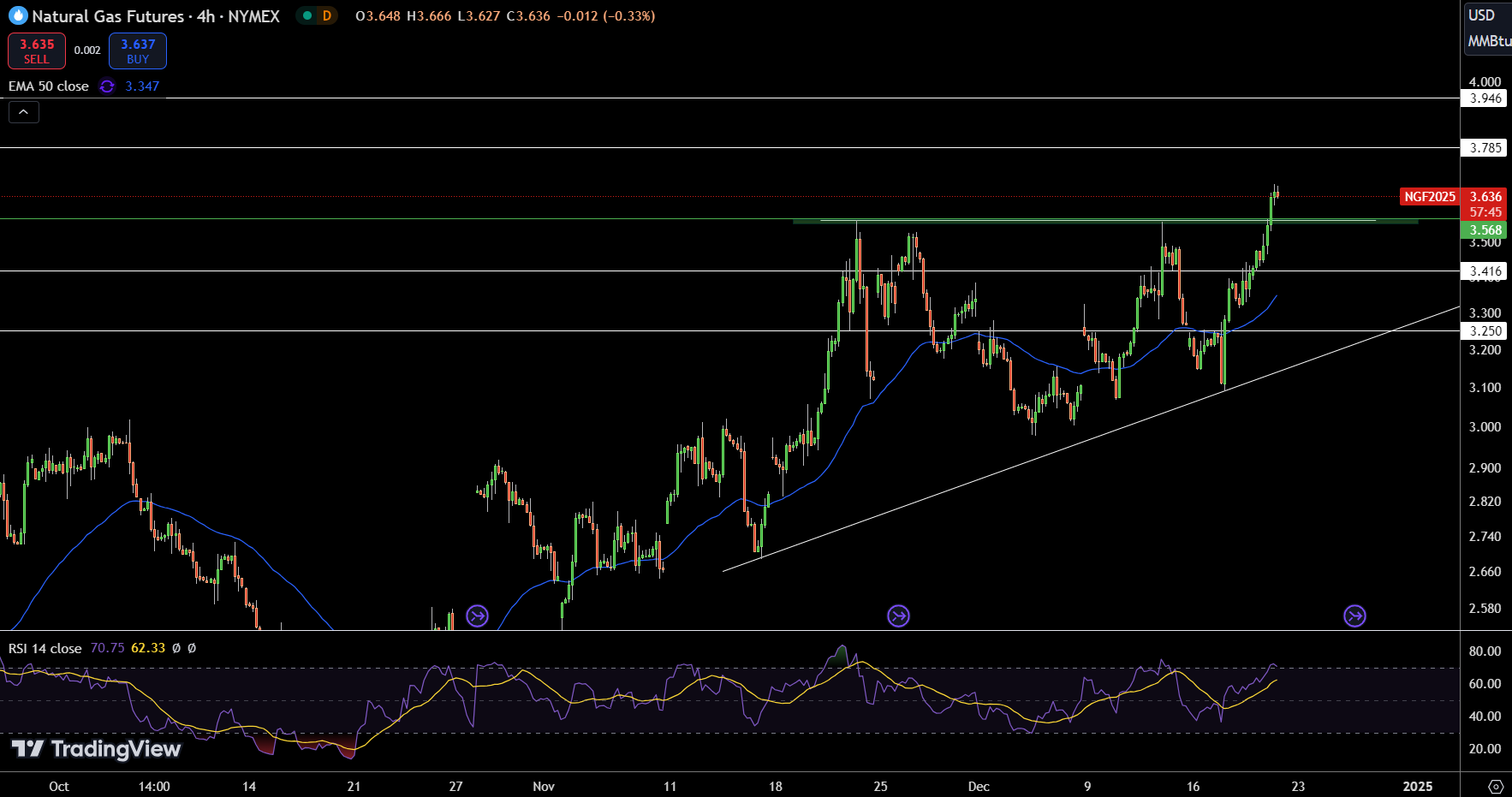This screenshot has height=797, width=1512.
Task: Click the contract roll icon near Oct 27
Action: tap(477, 616)
